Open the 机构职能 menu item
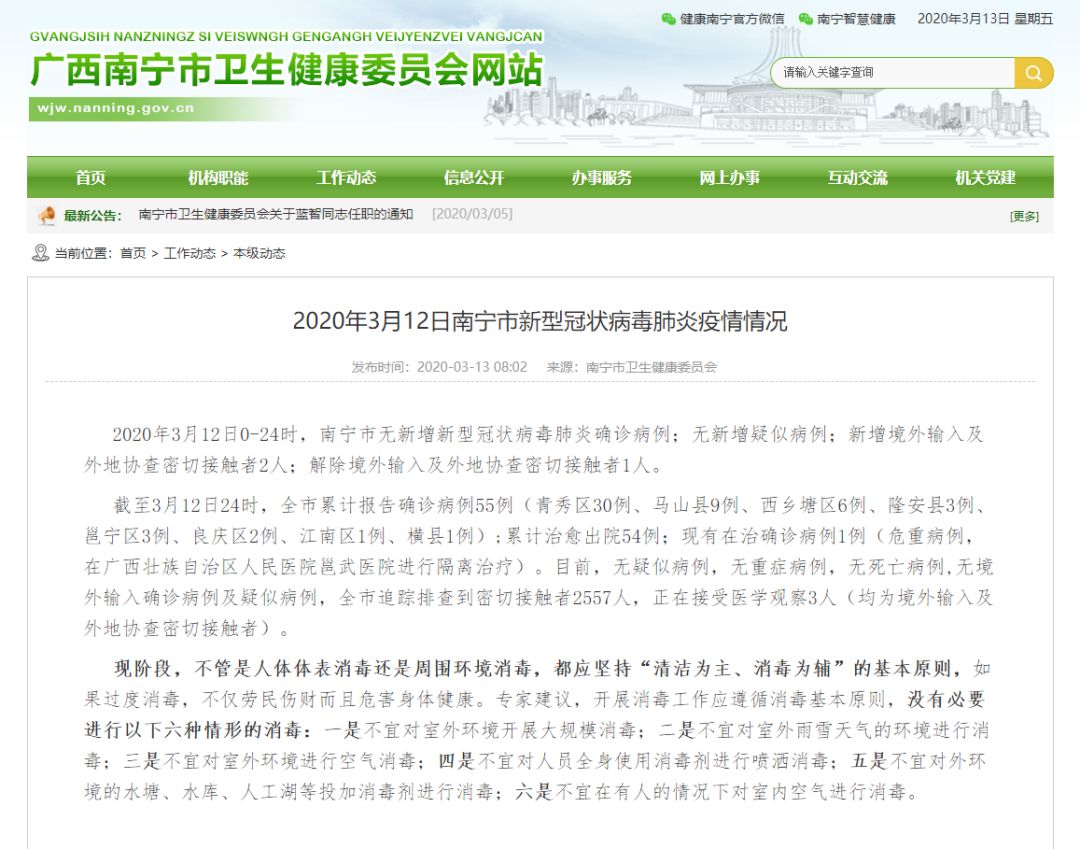Viewport: 1080px width, 849px height. pos(218,178)
